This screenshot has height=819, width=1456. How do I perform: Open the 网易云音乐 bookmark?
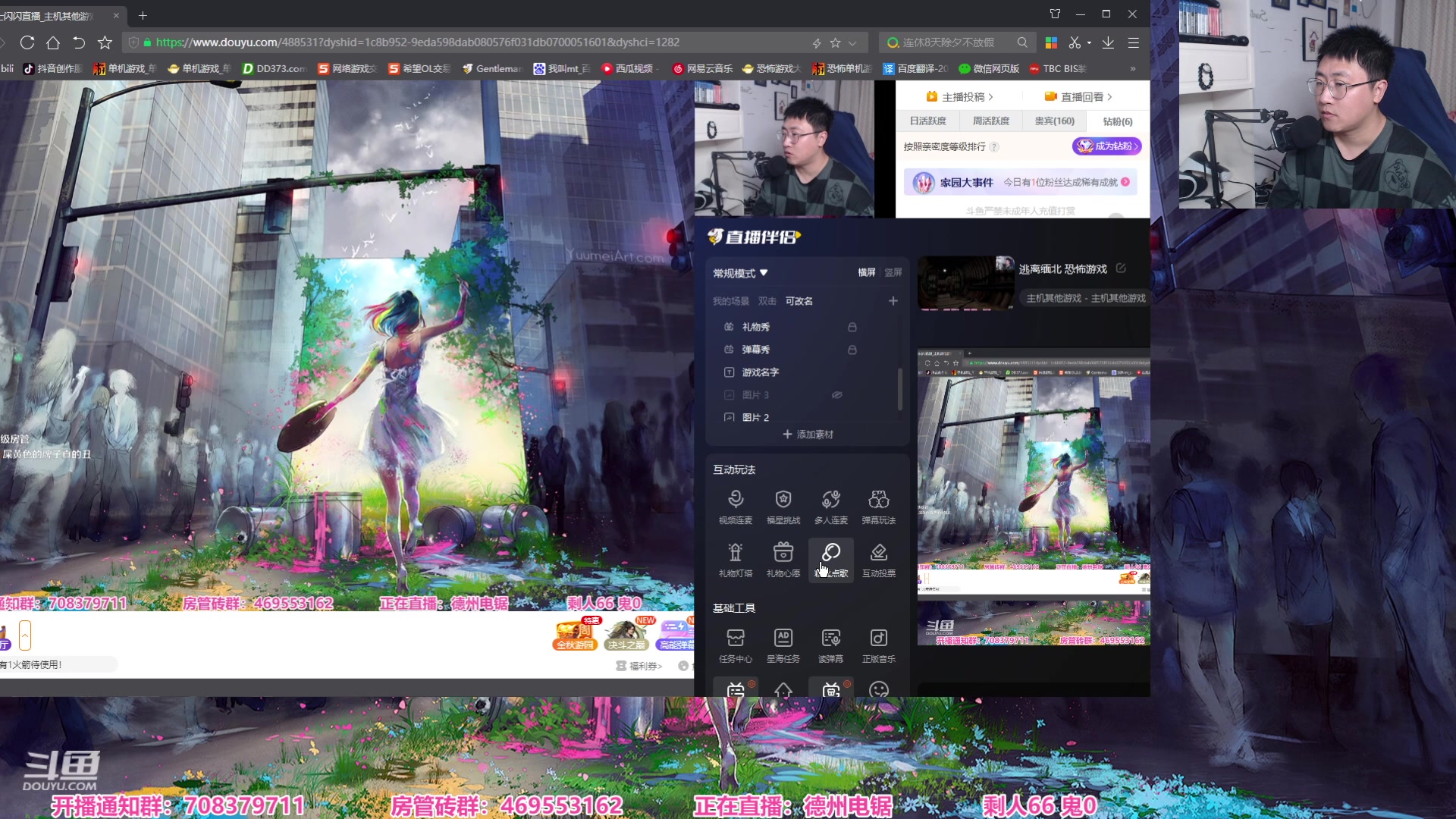702,68
